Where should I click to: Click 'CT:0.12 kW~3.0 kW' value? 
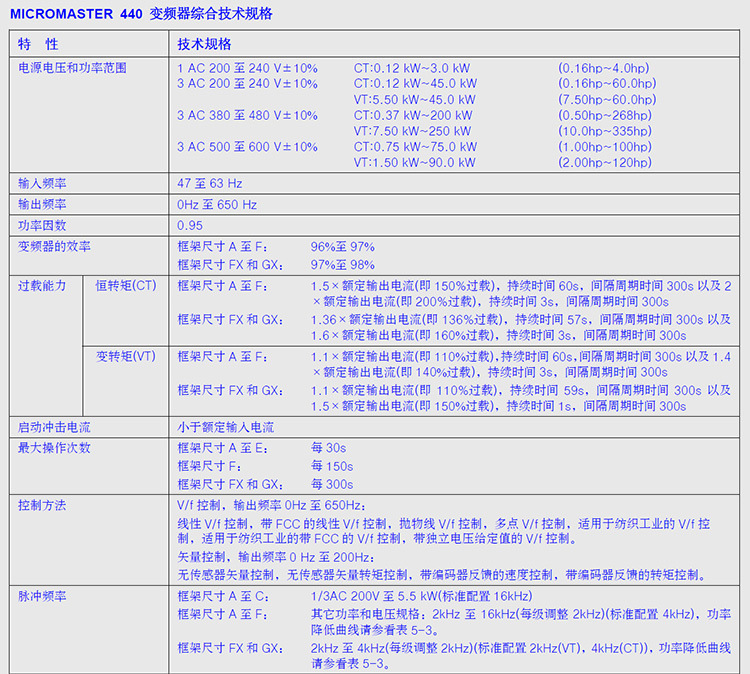(x=412, y=68)
